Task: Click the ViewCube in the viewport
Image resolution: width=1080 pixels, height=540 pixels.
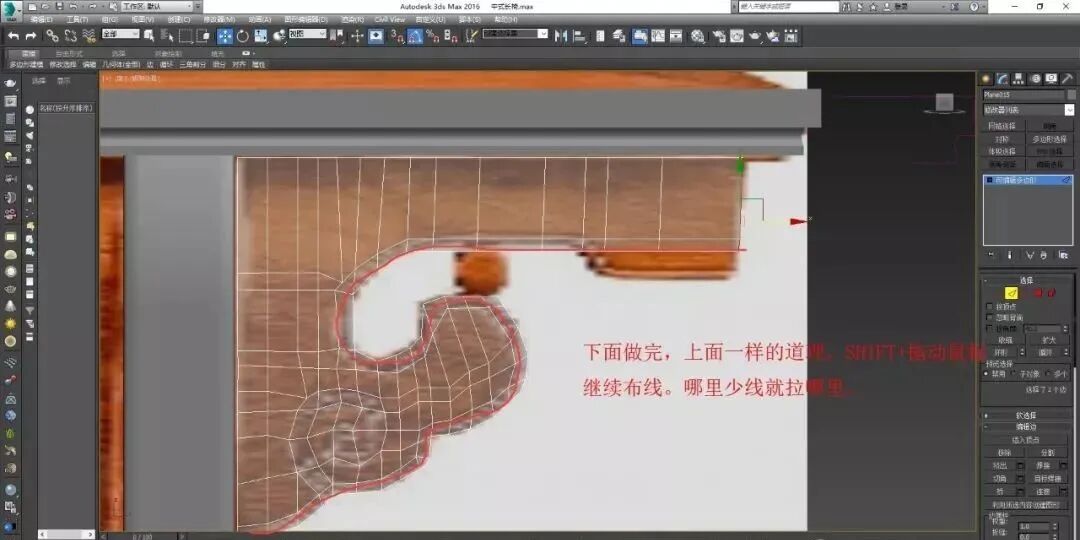Action: pos(945,103)
